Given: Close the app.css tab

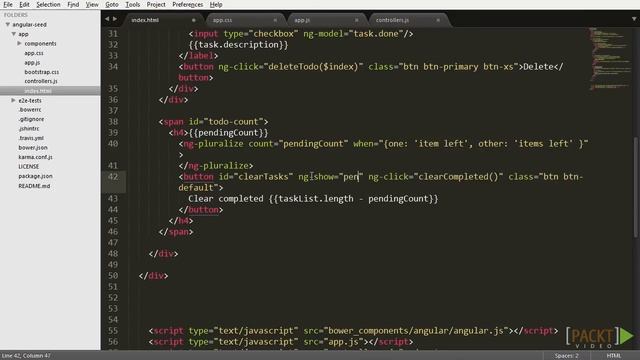Looking at the screenshot, I should 275,20.
